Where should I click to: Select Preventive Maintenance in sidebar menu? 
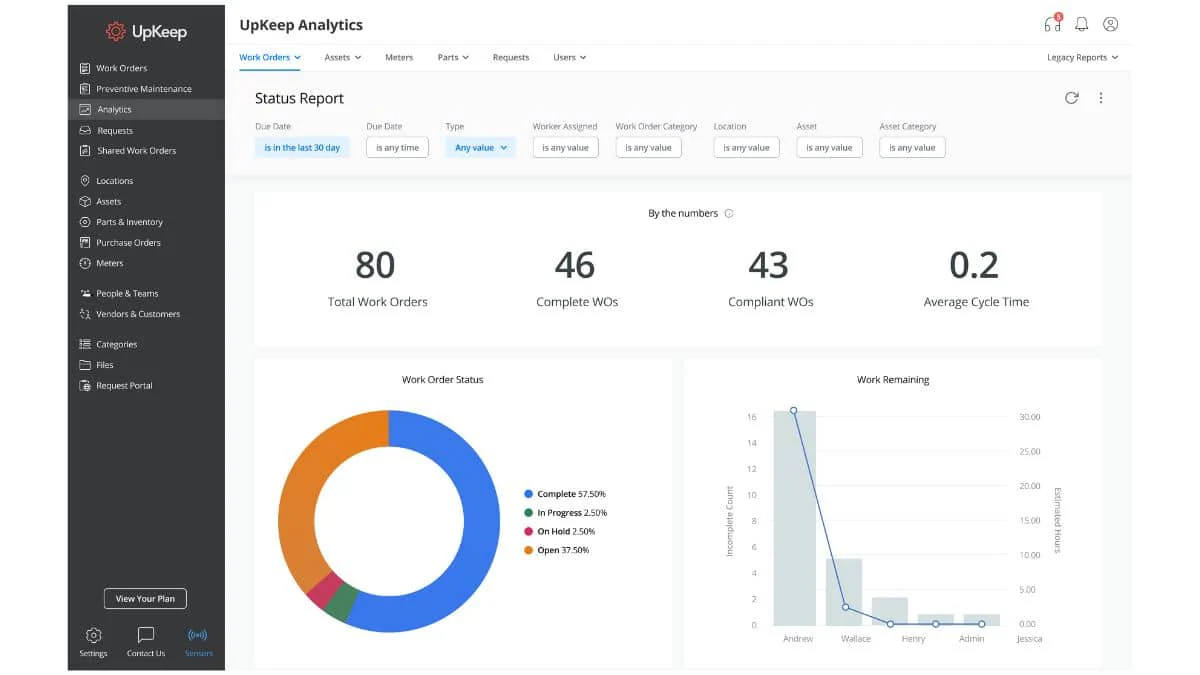tap(146, 89)
